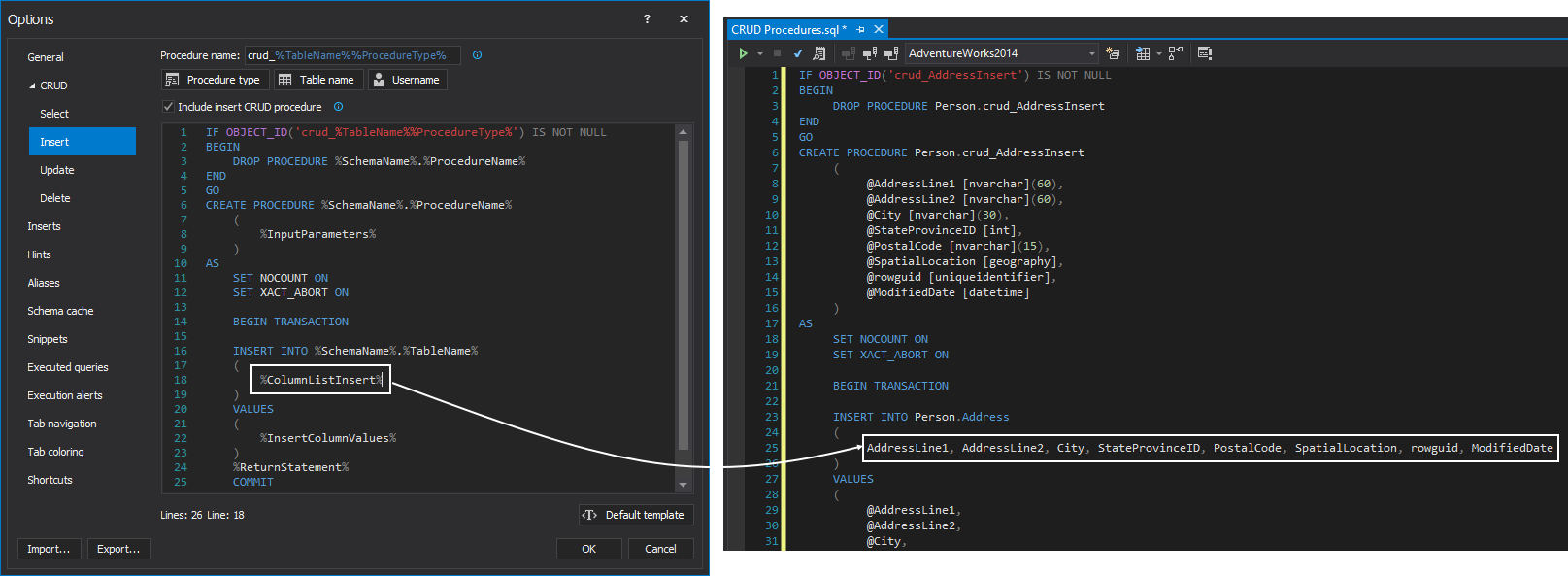
Task: Click the display estimated execution plan icon
Action: pos(818,53)
